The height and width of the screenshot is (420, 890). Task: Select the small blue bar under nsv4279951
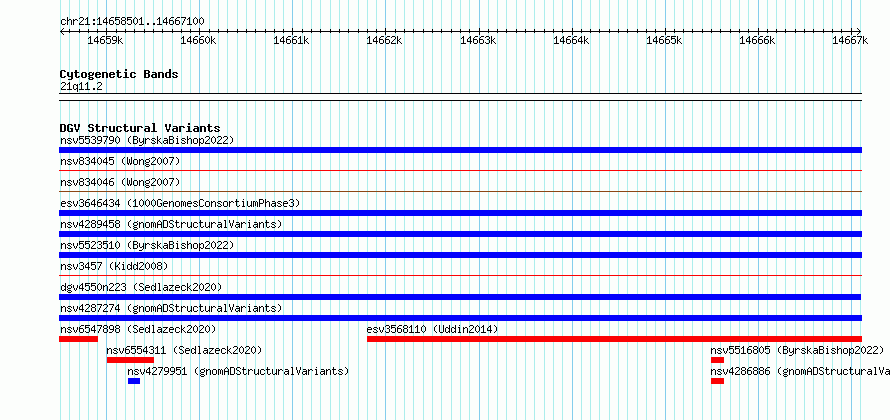[134, 381]
